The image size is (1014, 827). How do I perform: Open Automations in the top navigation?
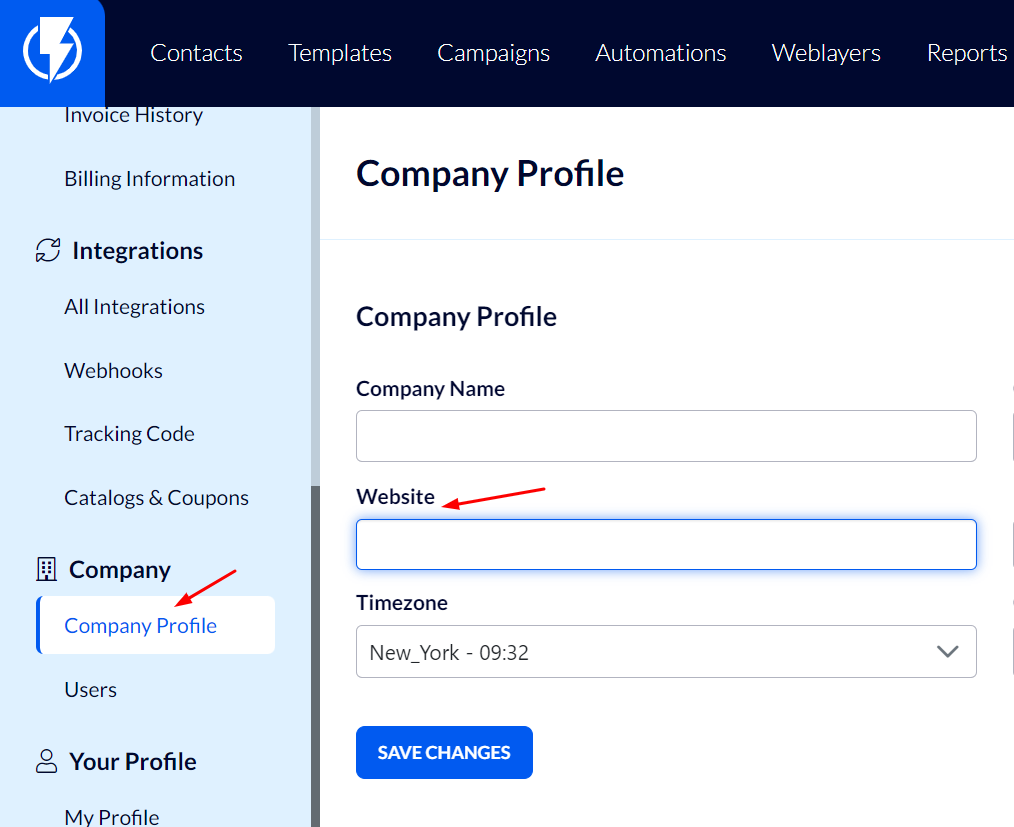(x=660, y=53)
